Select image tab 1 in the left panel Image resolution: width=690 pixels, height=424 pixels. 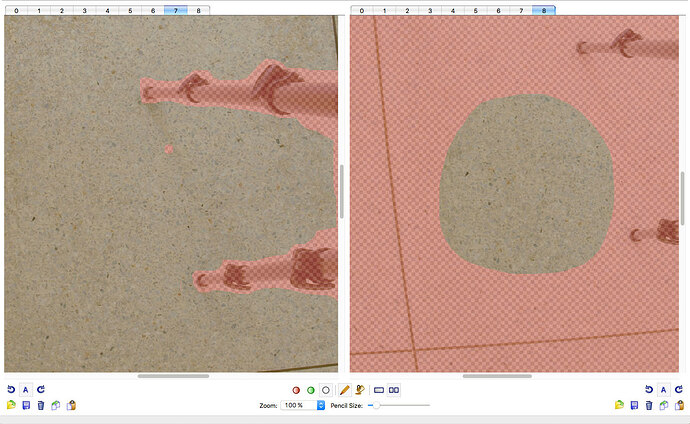coord(39,11)
